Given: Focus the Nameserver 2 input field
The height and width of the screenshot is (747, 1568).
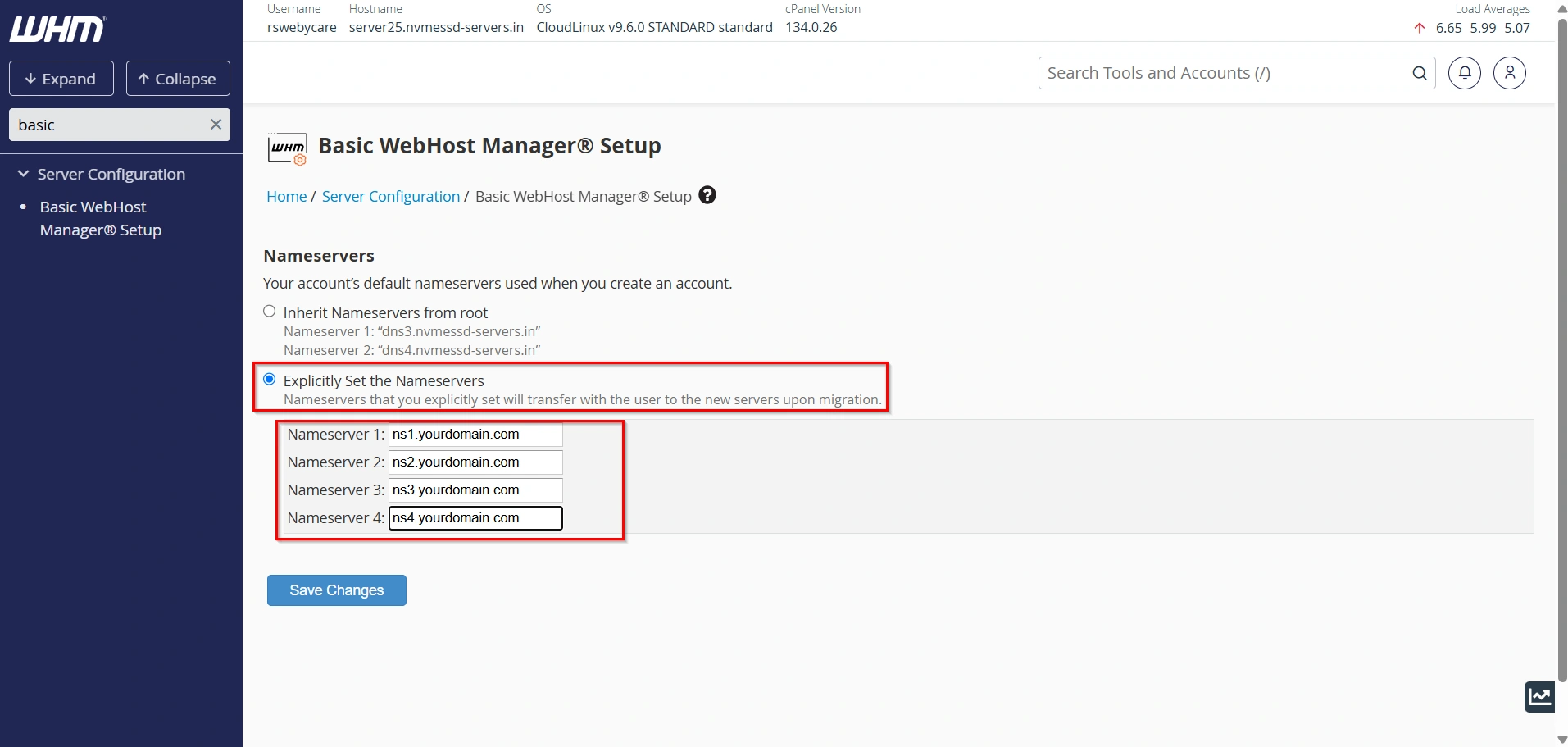Looking at the screenshot, I should click(x=475, y=462).
